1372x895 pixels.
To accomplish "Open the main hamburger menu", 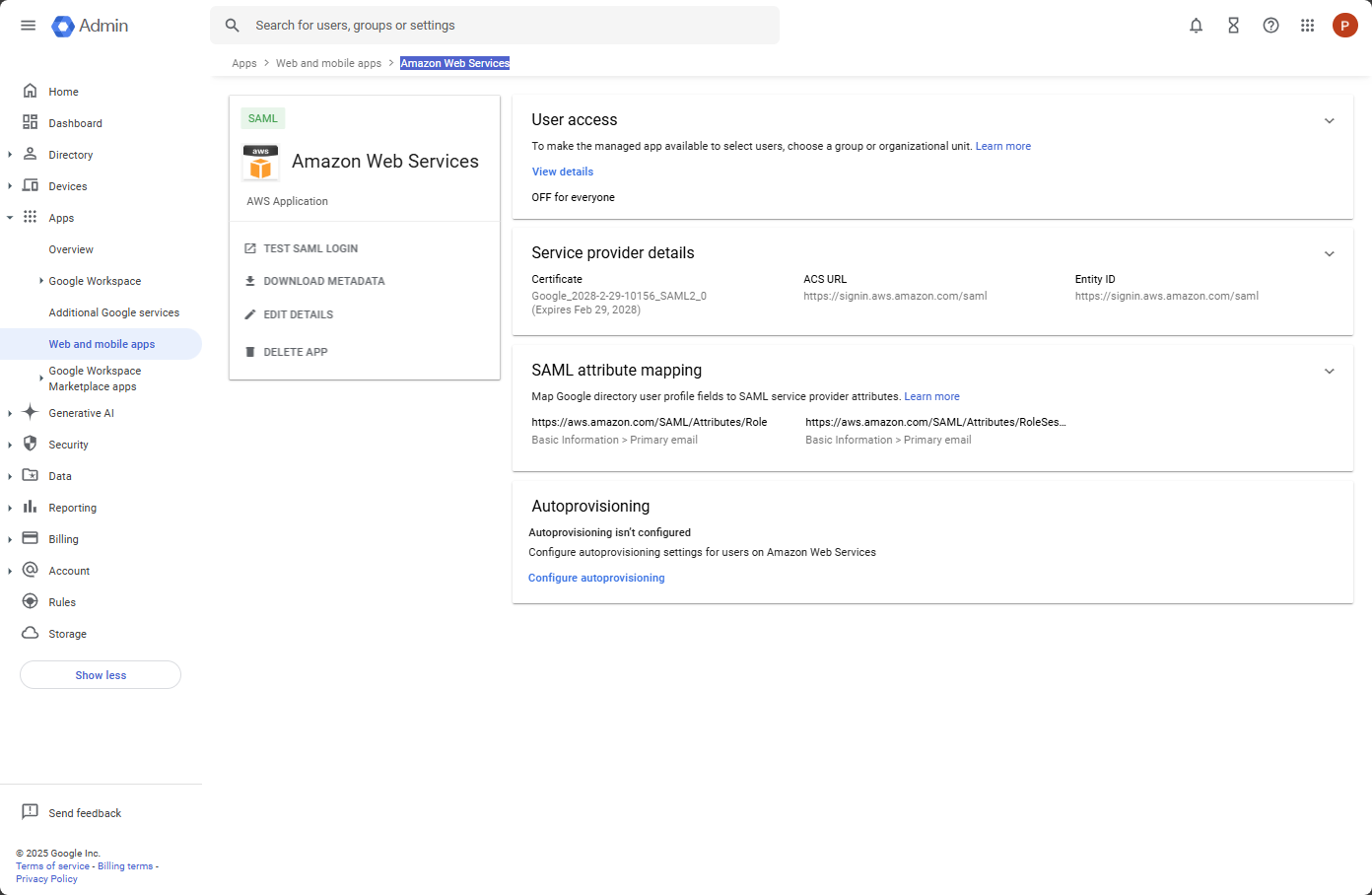I will pyautogui.click(x=28, y=26).
